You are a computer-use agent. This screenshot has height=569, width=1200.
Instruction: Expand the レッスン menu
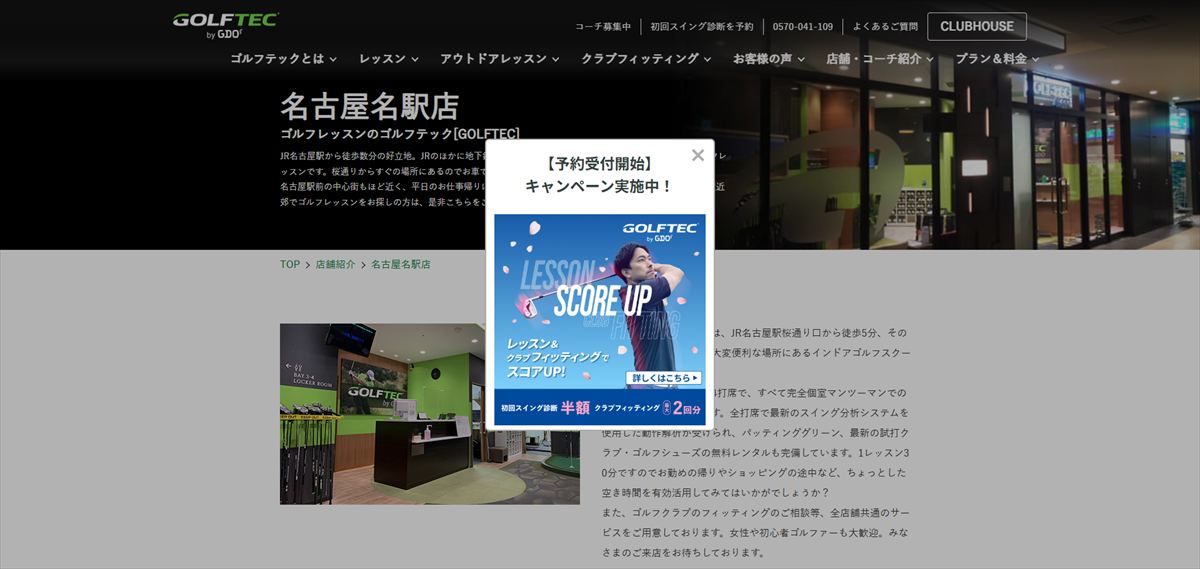389,59
